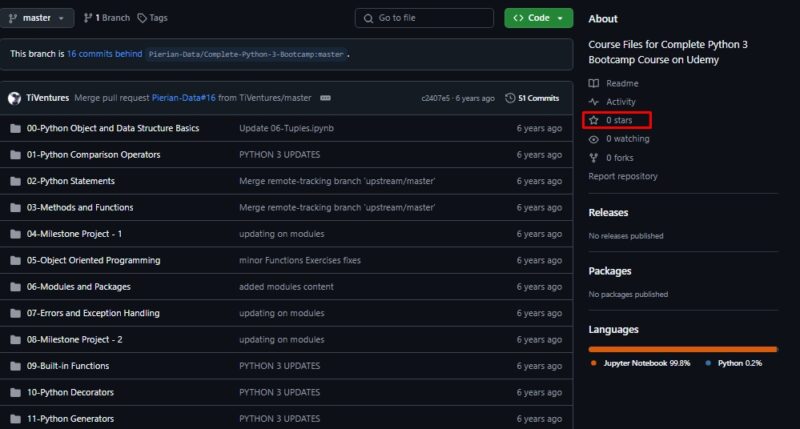The height and width of the screenshot is (429, 800).
Task: Click the Readme book icon
Action: pyautogui.click(x=593, y=83)
